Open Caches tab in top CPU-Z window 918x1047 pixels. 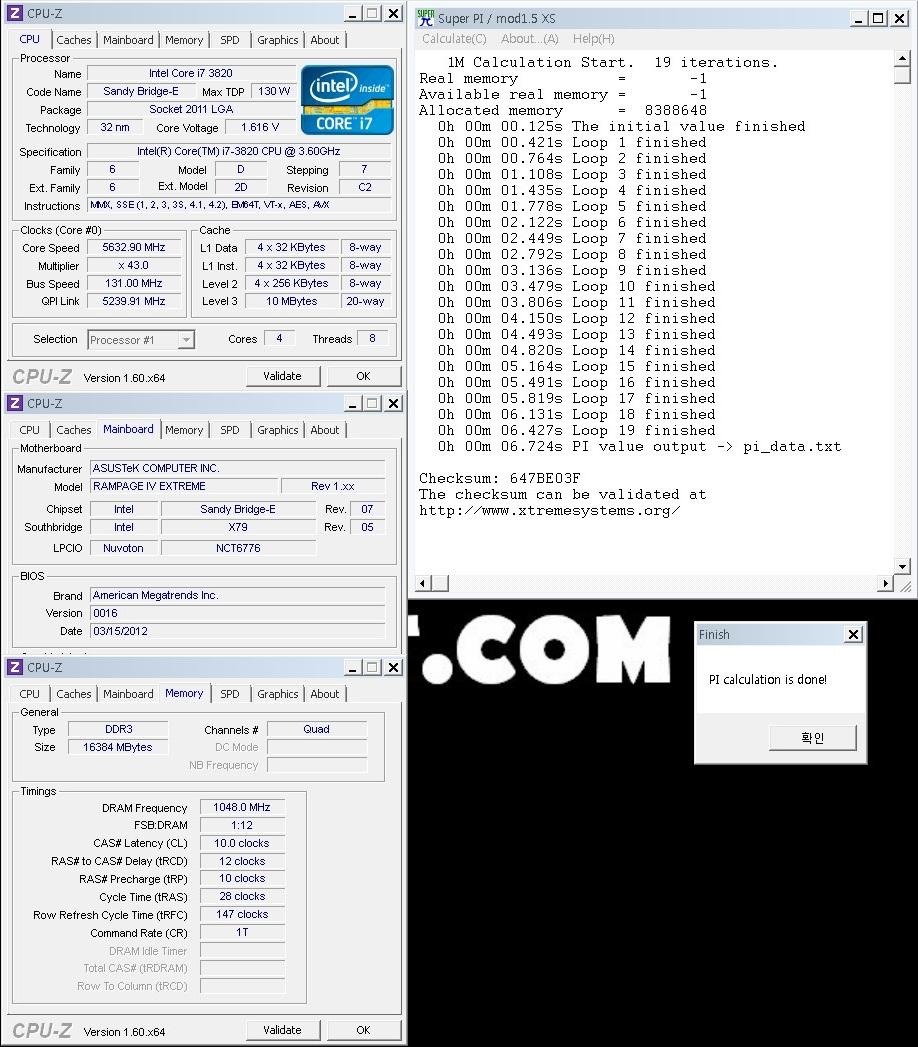click(73, 40)
